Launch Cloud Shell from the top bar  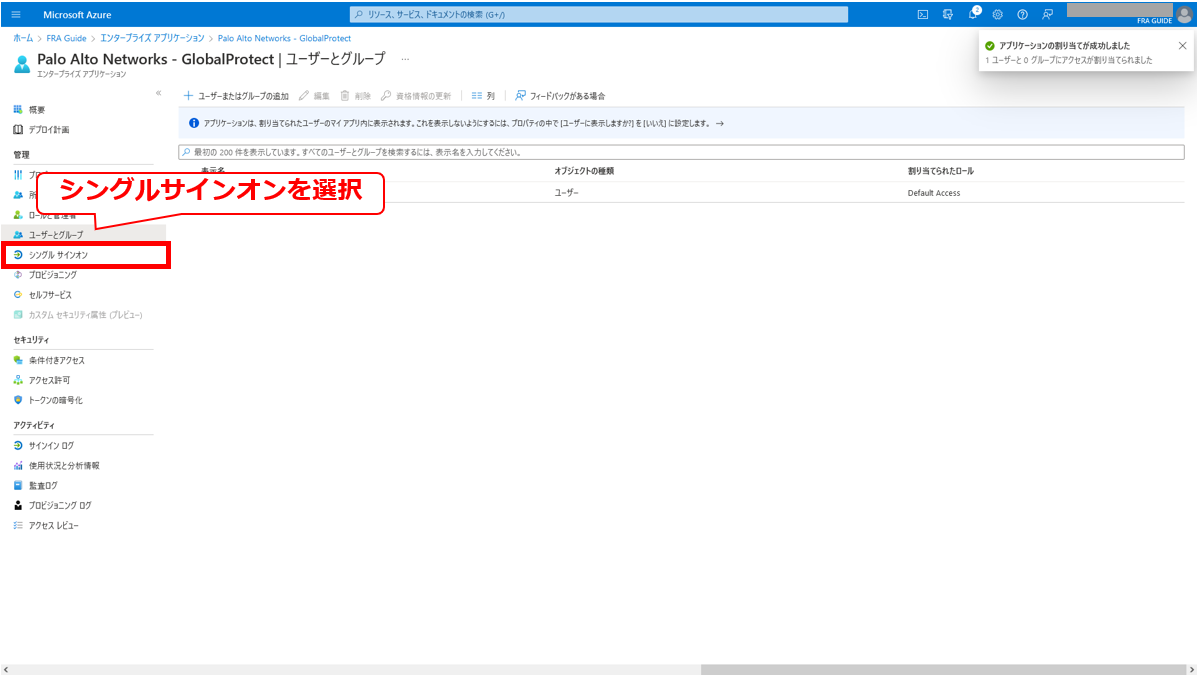pos(923,15)
